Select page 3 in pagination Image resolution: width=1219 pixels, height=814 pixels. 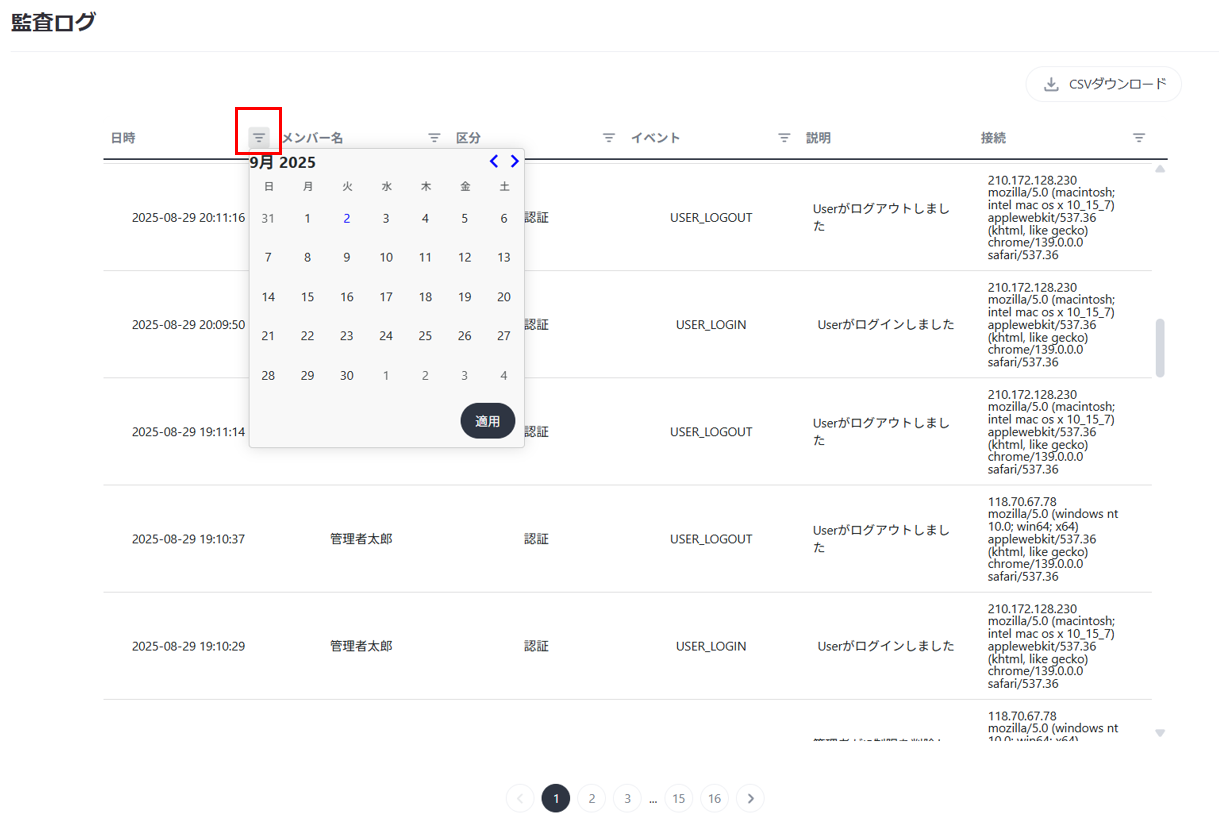627,798
